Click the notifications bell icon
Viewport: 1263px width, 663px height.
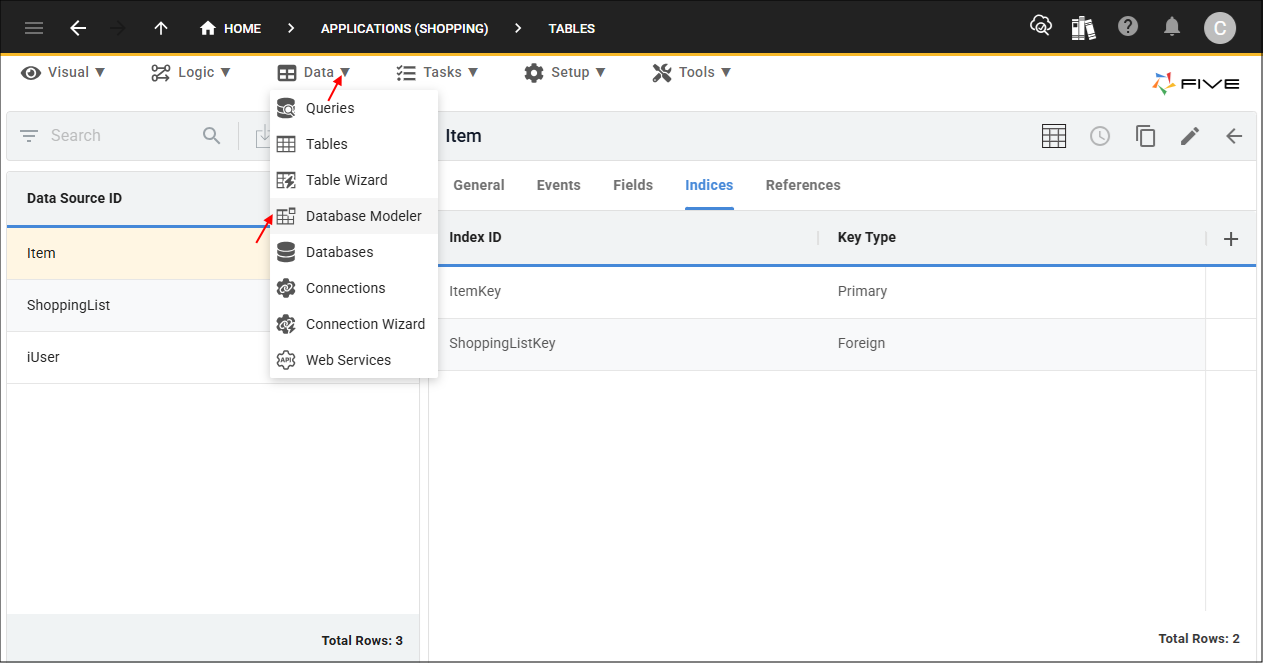coord(1172,27)
